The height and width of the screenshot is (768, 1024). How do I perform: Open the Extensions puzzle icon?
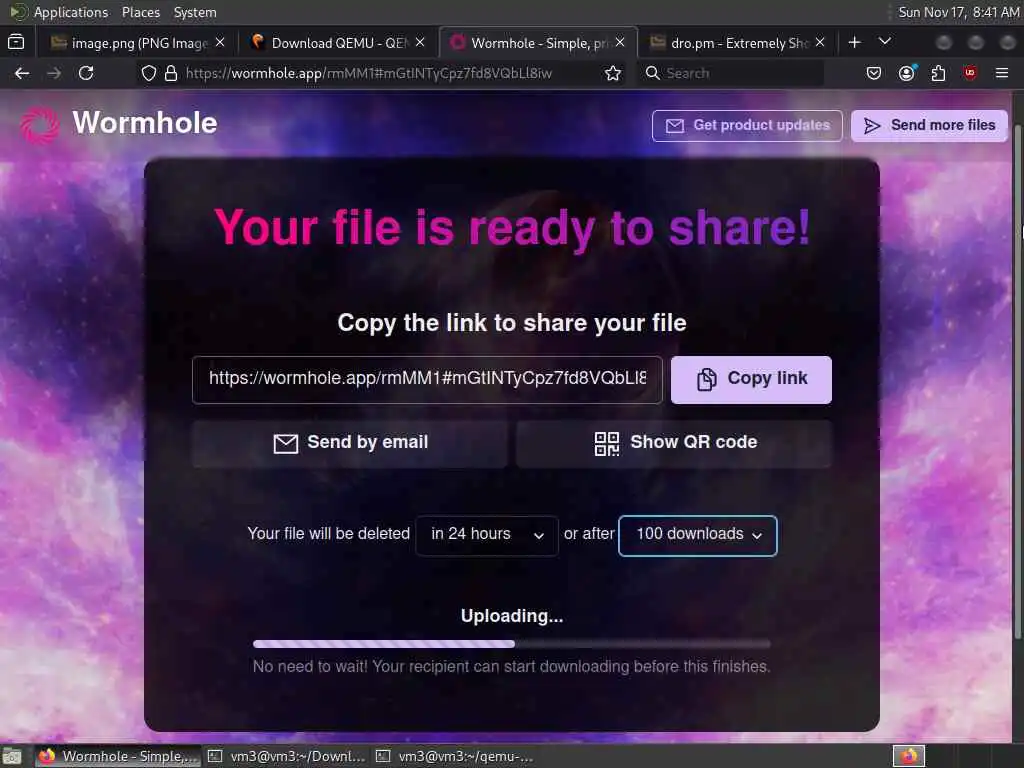pos(938,73)
